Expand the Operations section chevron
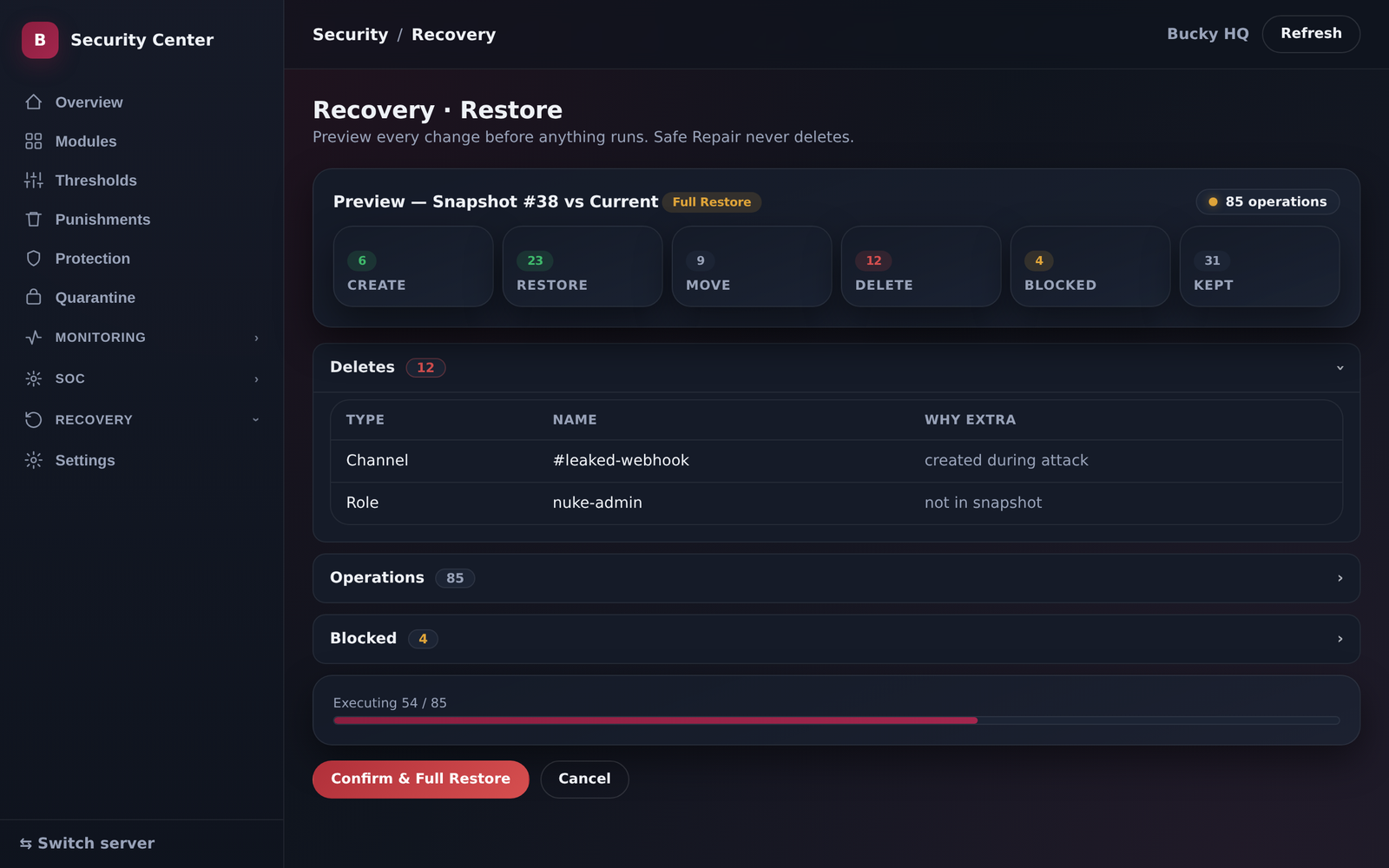Image resolution: width=1389 pixels, height=868 pixels. tap(1340, 578)
